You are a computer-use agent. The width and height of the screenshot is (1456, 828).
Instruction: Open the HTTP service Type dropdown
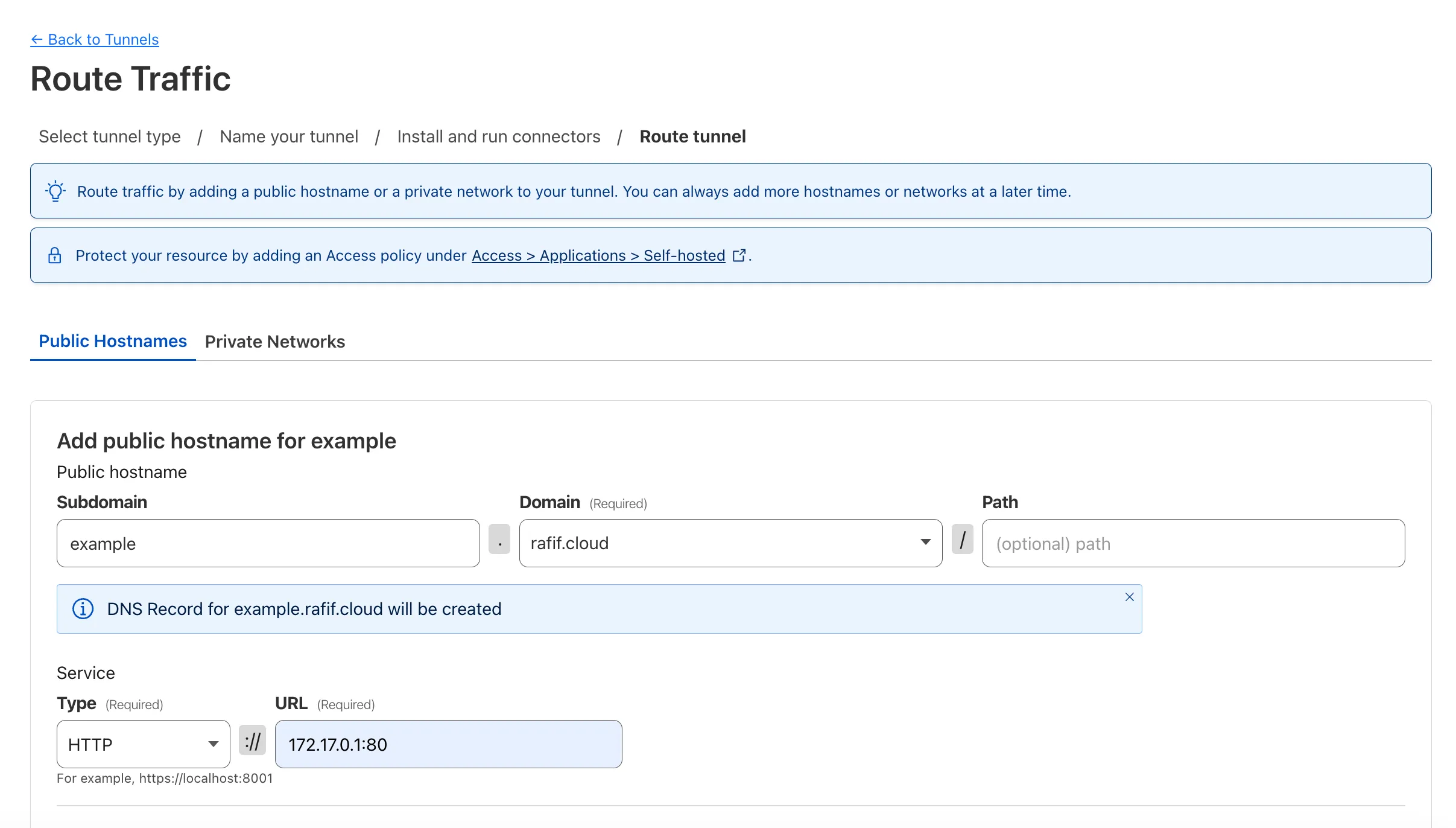click(x=143, y=744)
